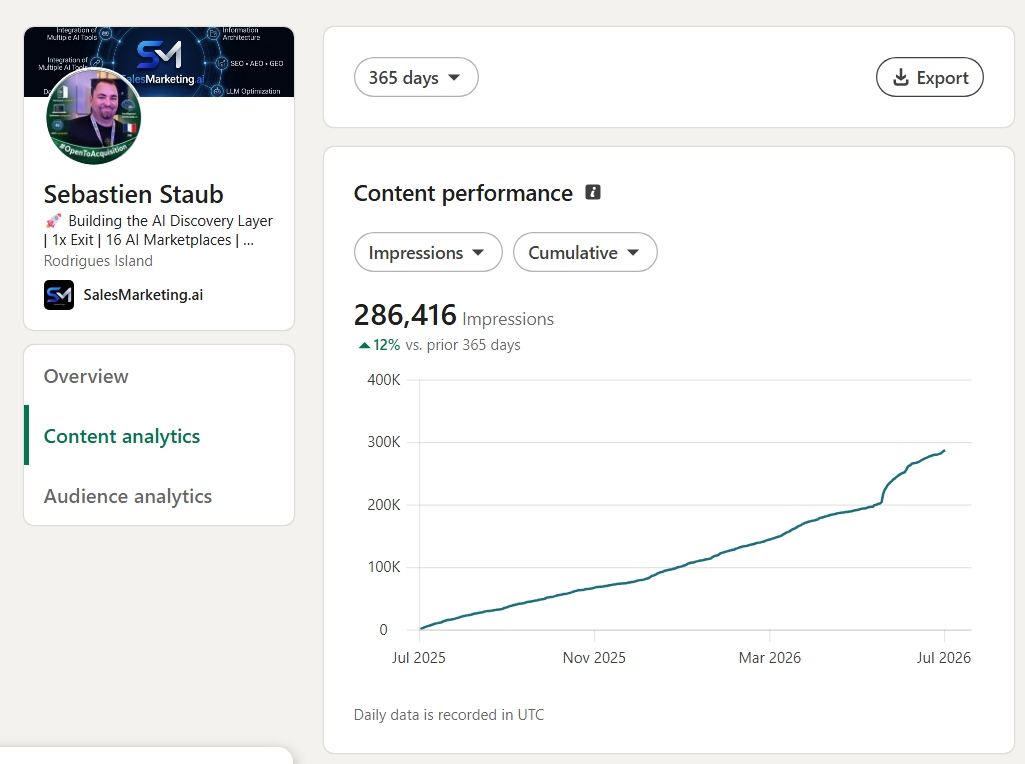Click the Content performance heading
1025x764 pixels.
pos(463,193)
